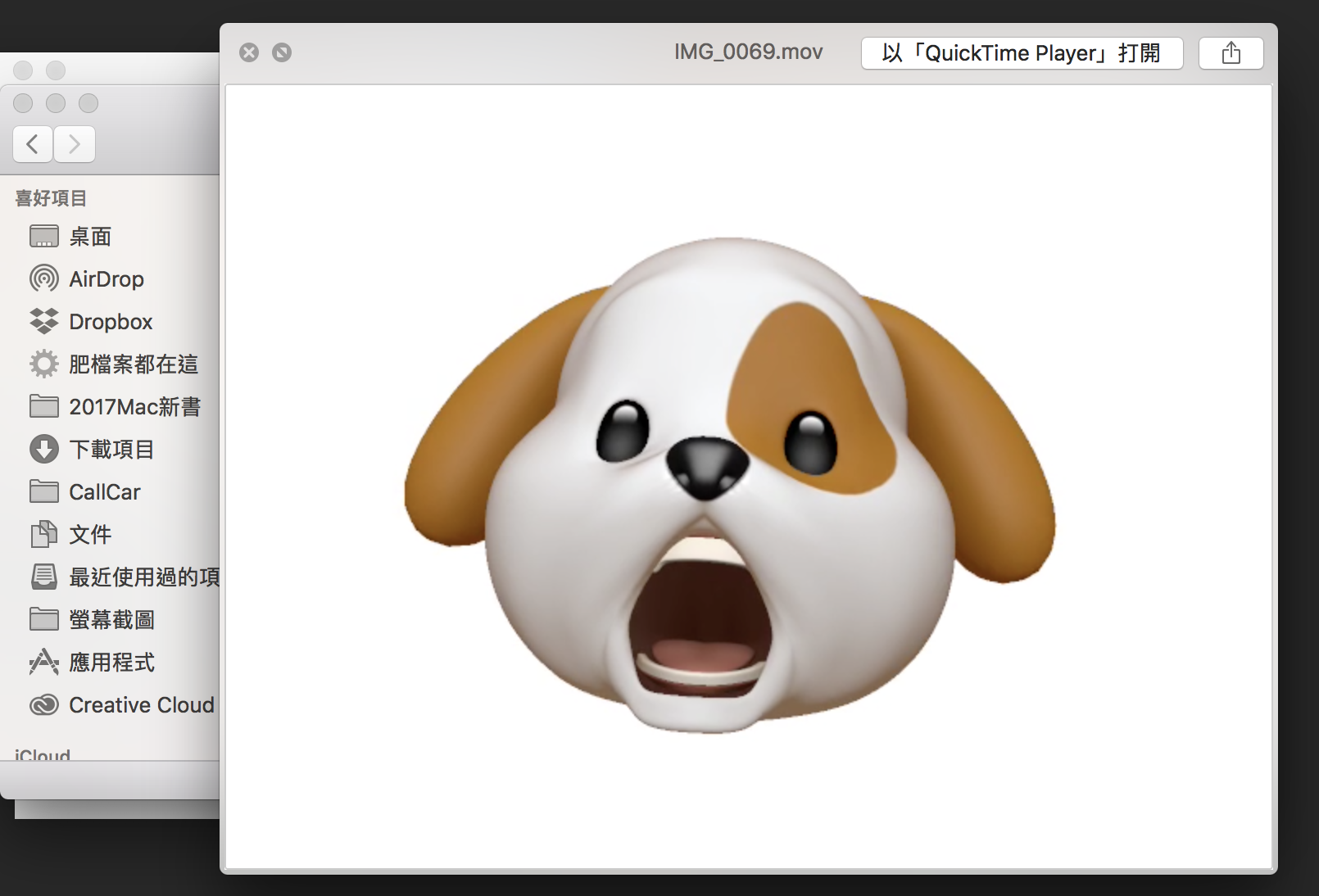1319x896 pixels.
Task: Open the 文件 documents icon in sidebar
Action: coord(44,534)
